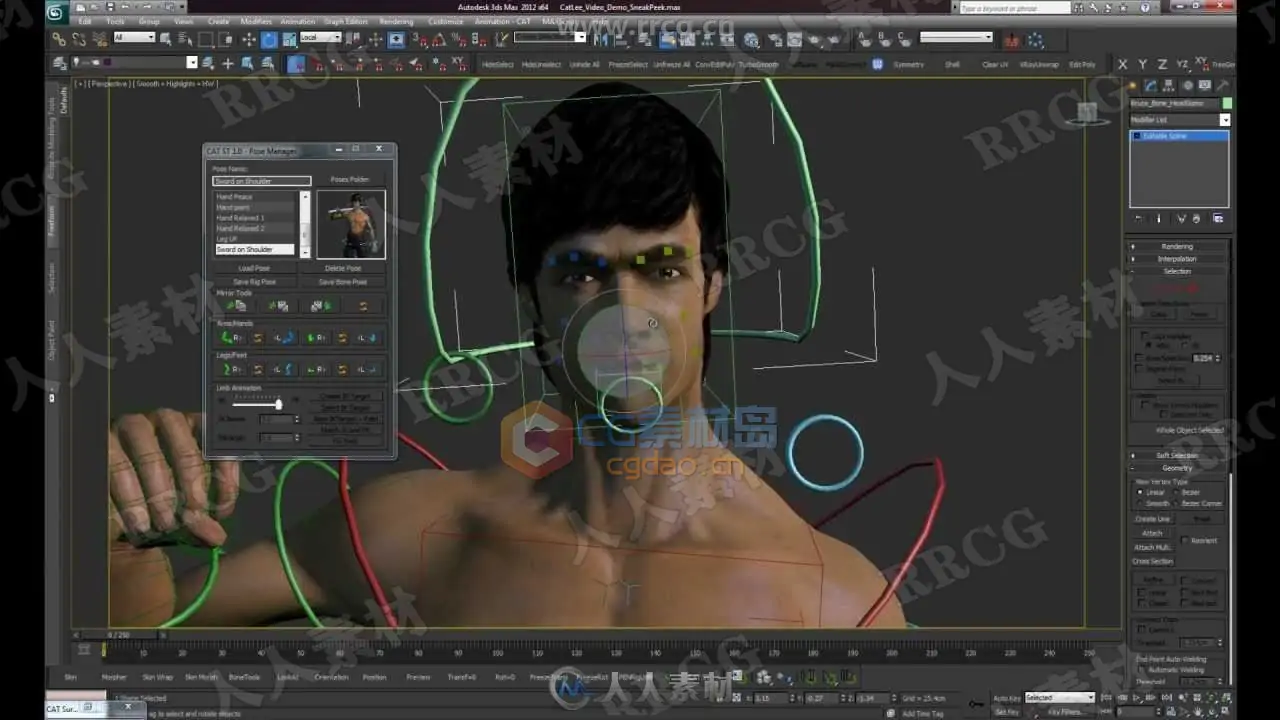Toggle the Percent Snap icon
Viewport: 1280px width, 720px height.
coord(458,40)
